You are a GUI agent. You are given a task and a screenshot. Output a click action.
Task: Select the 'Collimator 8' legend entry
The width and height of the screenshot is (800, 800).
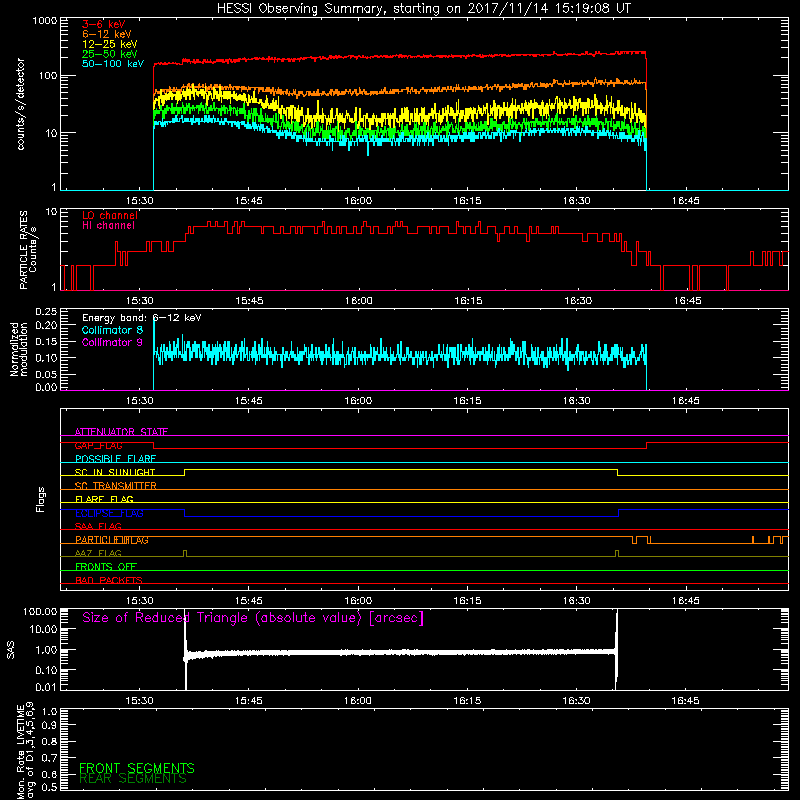coord(113,330)
